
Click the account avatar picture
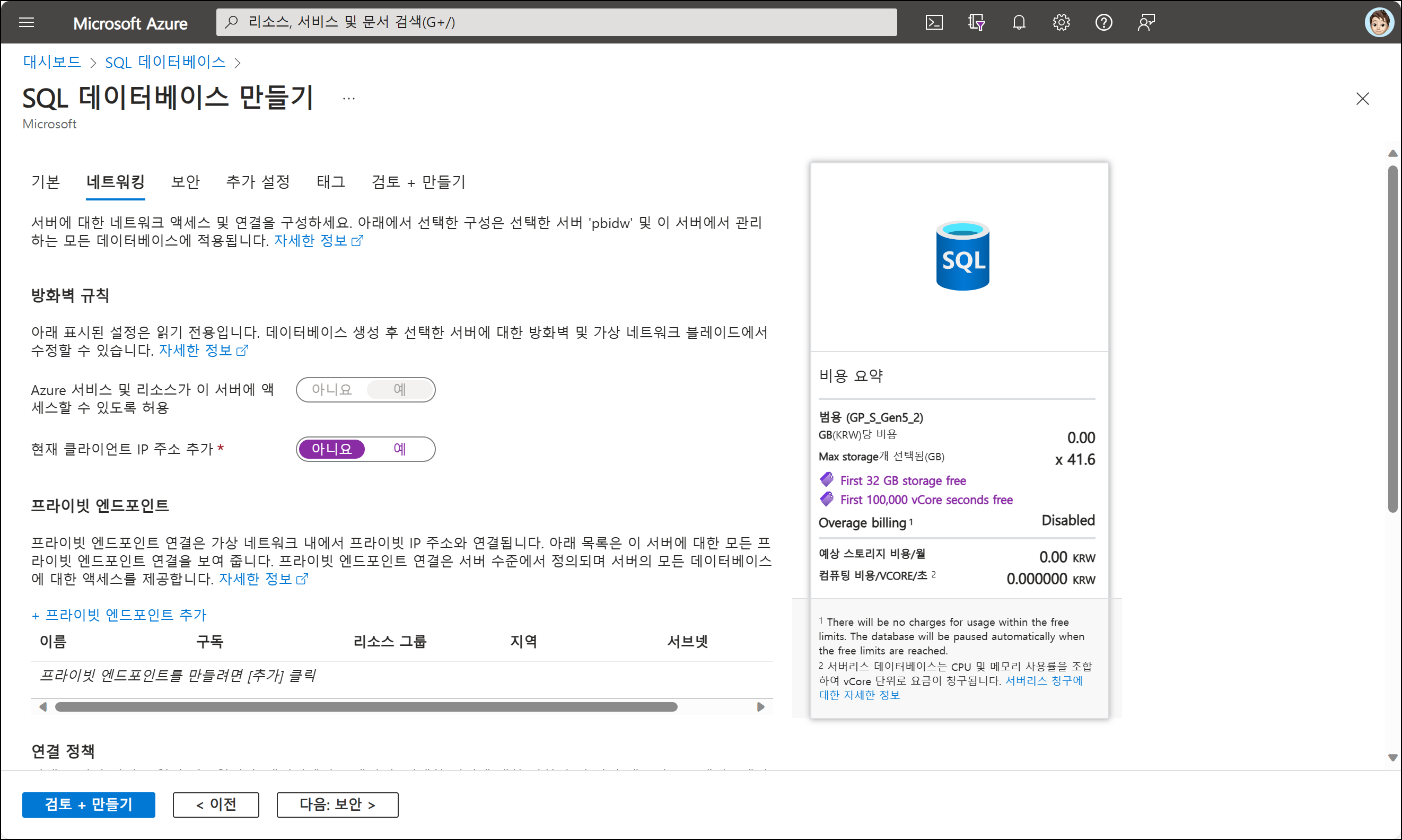pyautogui.click(x=1378, y=23)
